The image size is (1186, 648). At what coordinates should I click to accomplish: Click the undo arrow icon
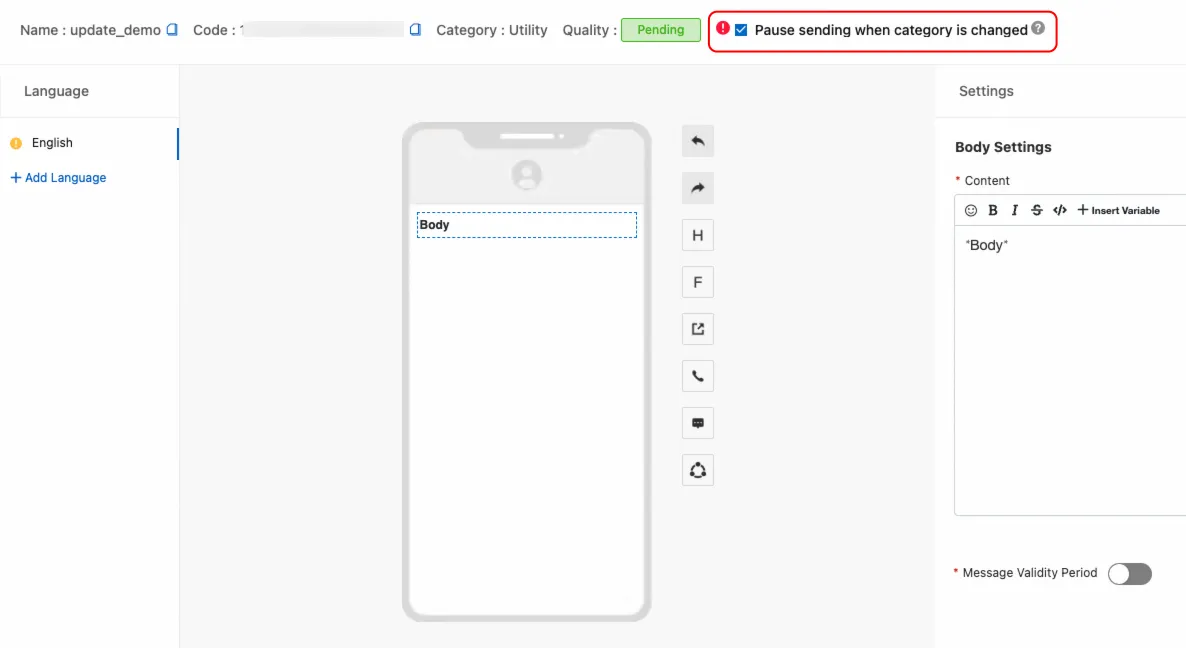[x=698, y=141]
